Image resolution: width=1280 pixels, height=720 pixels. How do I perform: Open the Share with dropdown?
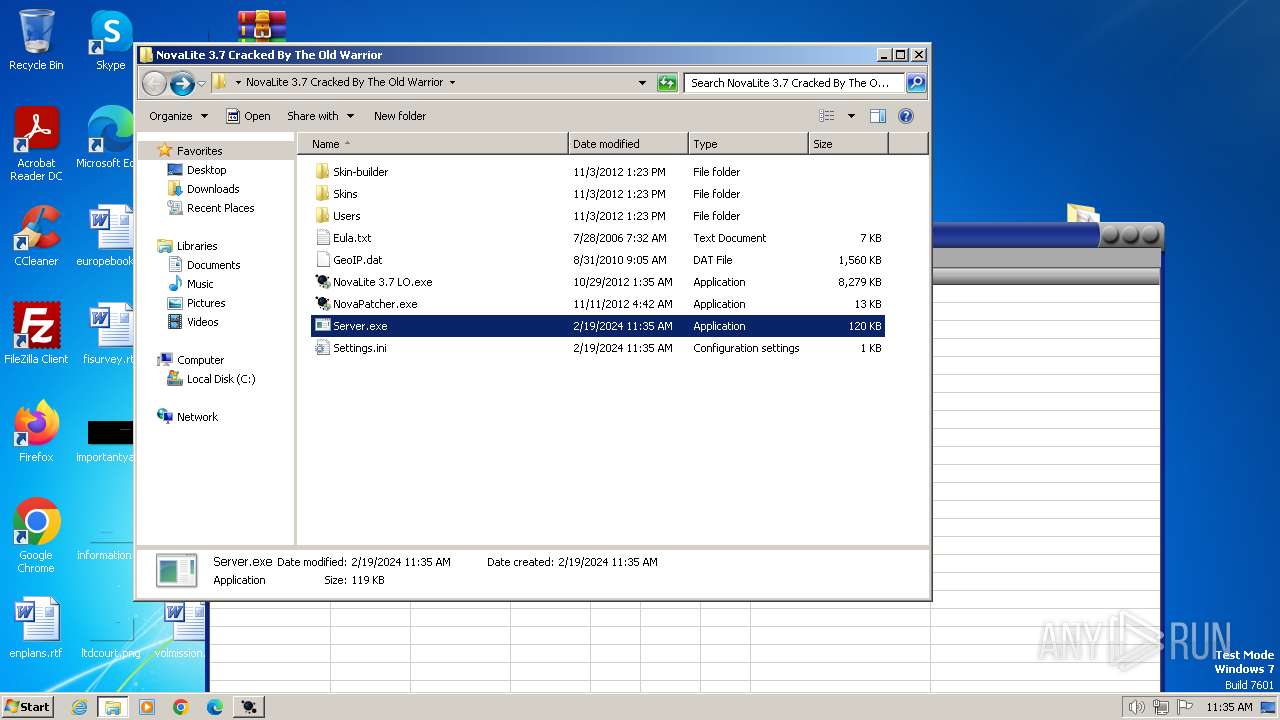[x=320, y=116]
